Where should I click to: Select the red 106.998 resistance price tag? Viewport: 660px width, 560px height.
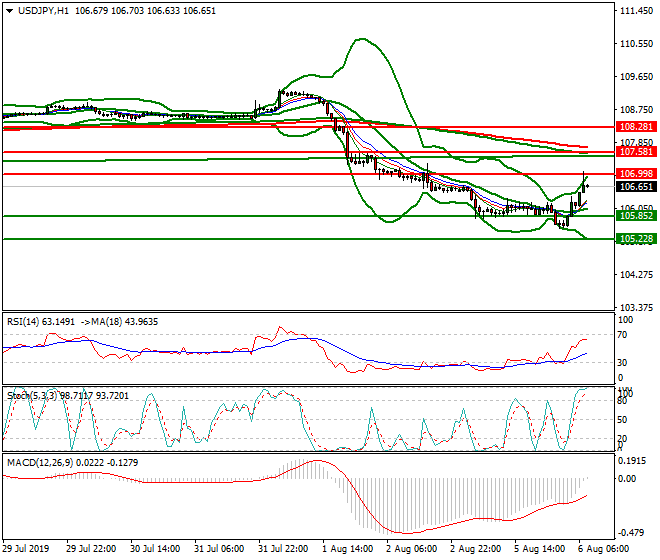(x=637, y=174)
